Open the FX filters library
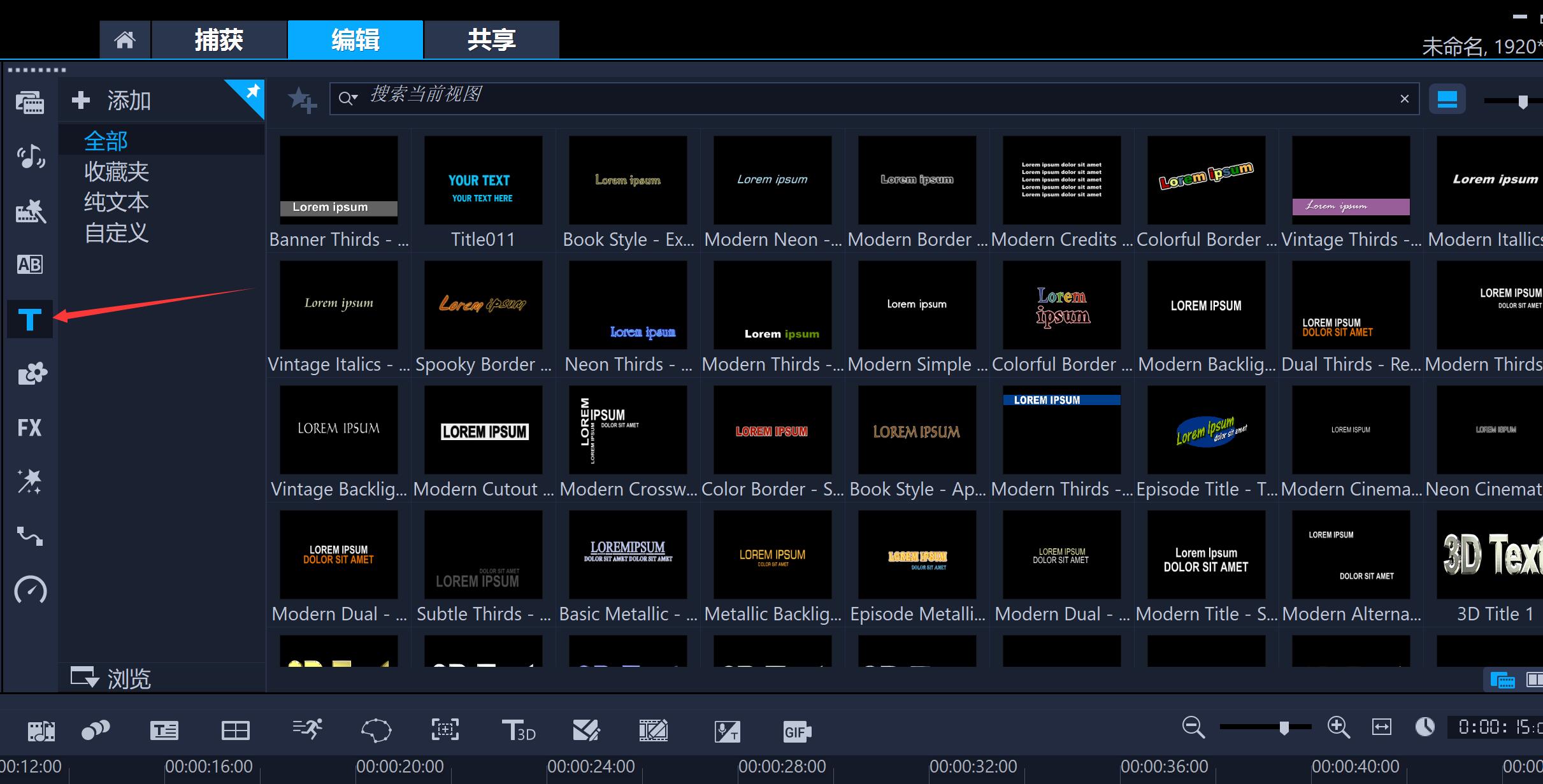The width and height of the screenshot is (1543, 784). click(30, 427)
